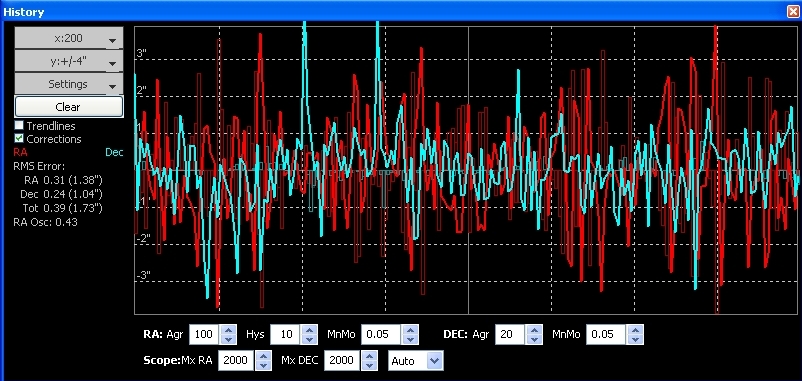Viewport: 802px width, 381px height.
Task: Click the cyan Dec legend label
Action: click(x=114, y=152)
